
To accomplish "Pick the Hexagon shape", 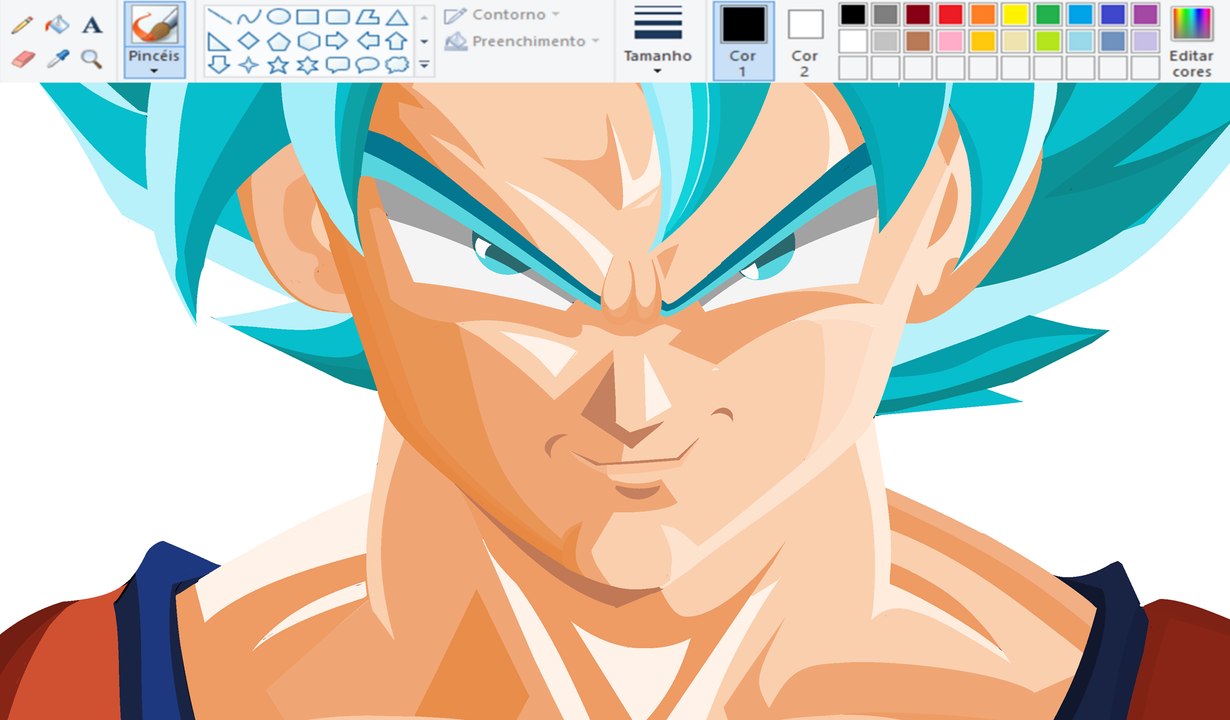I will 308,41.
